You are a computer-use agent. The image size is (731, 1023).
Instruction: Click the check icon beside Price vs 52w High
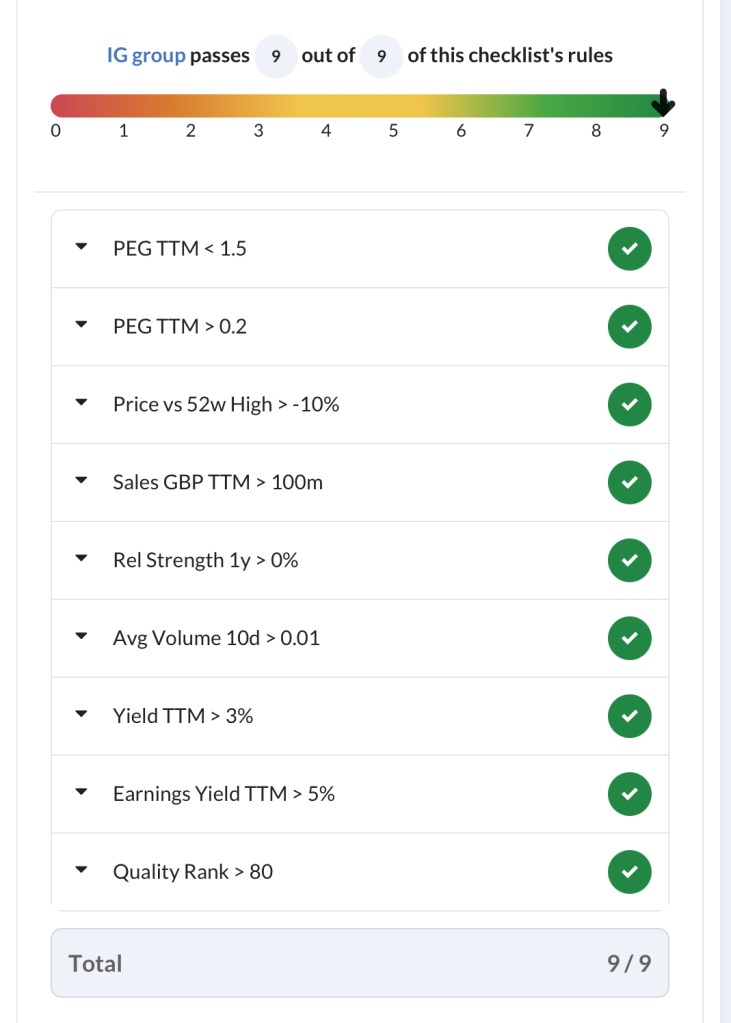point(629,404)
